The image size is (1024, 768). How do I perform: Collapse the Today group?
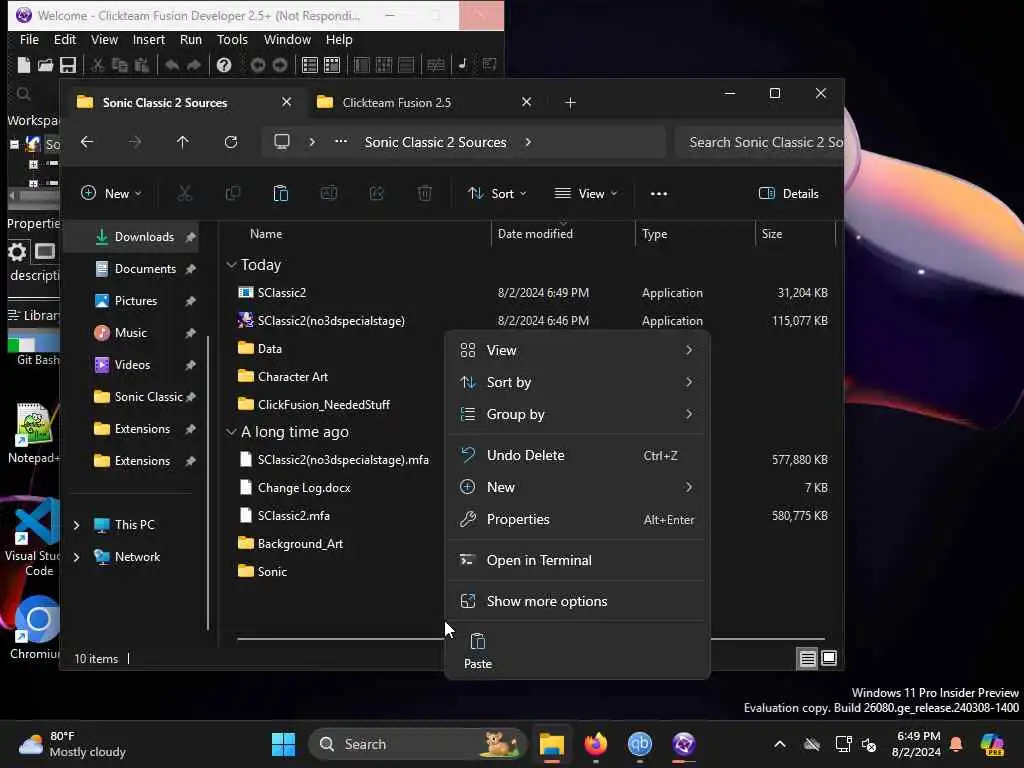point(231,264)
